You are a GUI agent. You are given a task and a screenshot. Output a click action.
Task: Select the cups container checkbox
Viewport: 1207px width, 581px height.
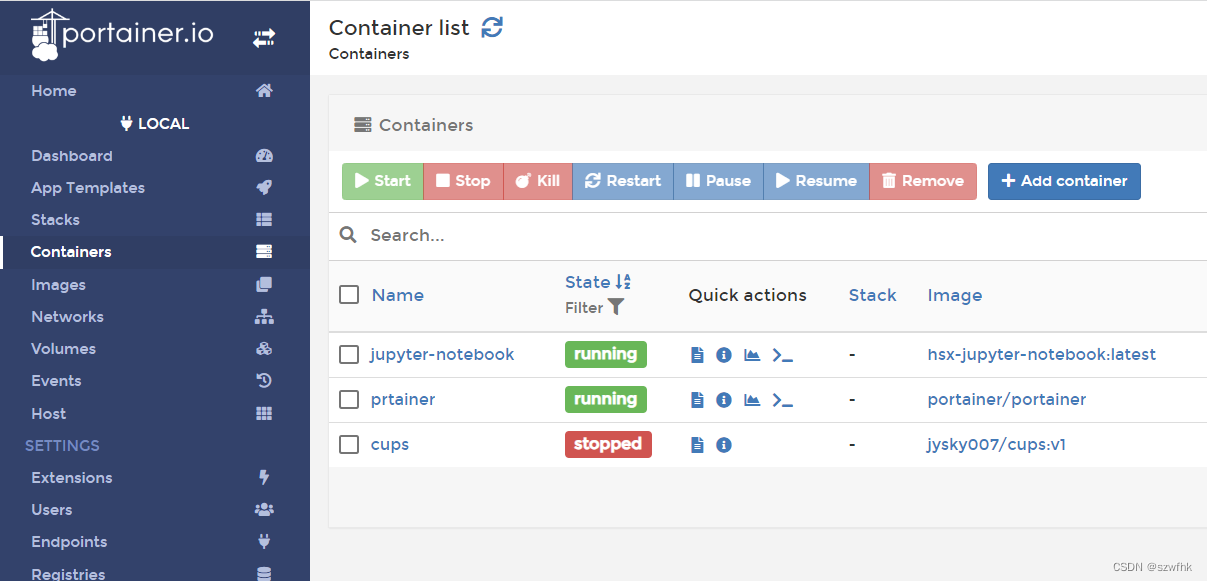(349, 445)
